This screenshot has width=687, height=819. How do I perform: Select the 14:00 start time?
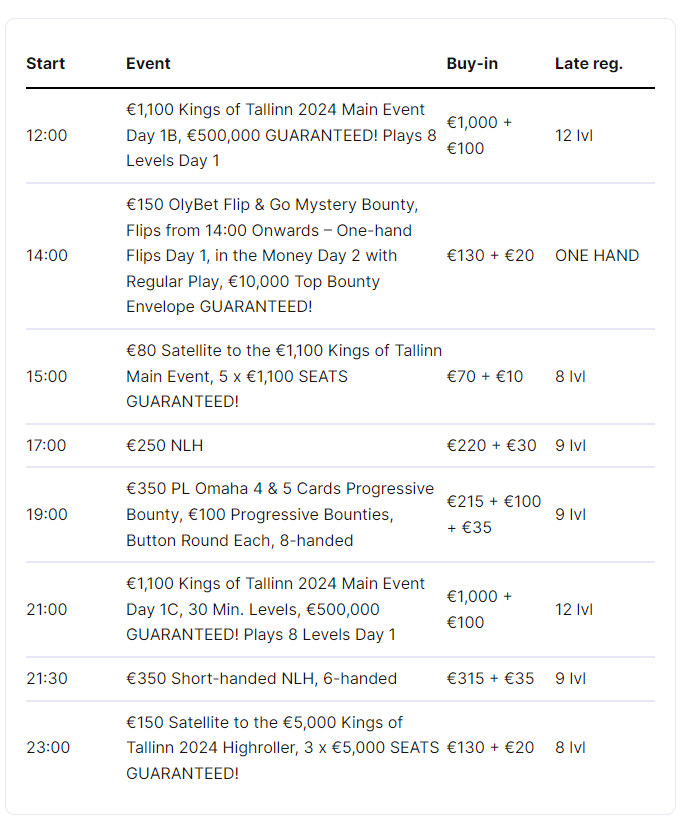pos(47,255)
